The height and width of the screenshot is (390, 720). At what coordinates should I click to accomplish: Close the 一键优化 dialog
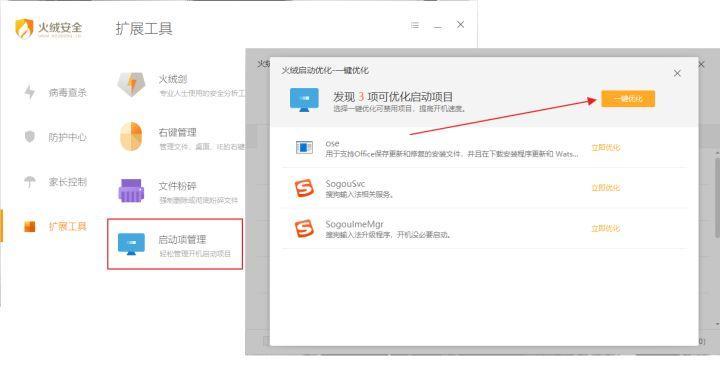(x=677, y=73)
